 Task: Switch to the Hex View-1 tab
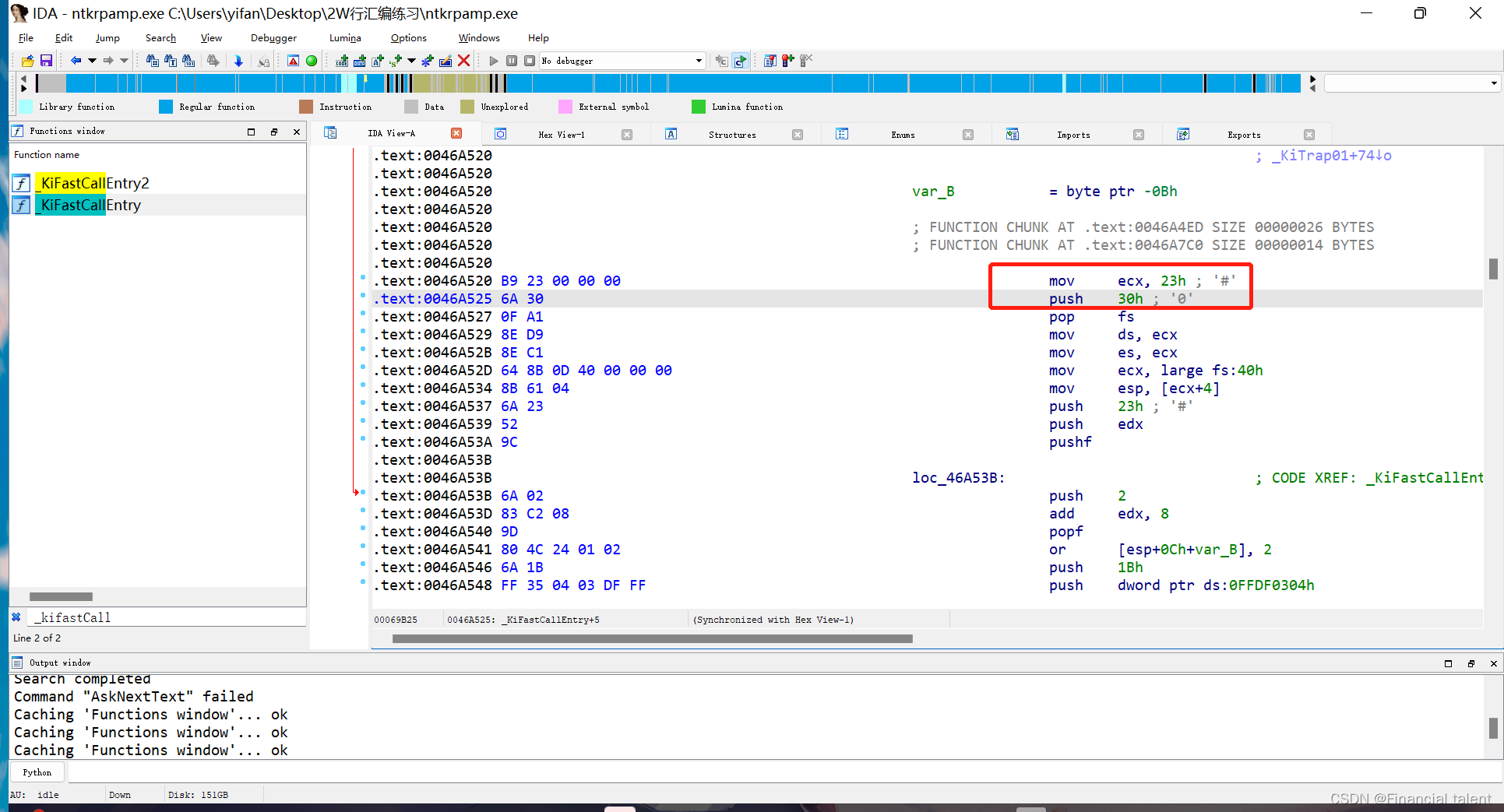point(561,135)
